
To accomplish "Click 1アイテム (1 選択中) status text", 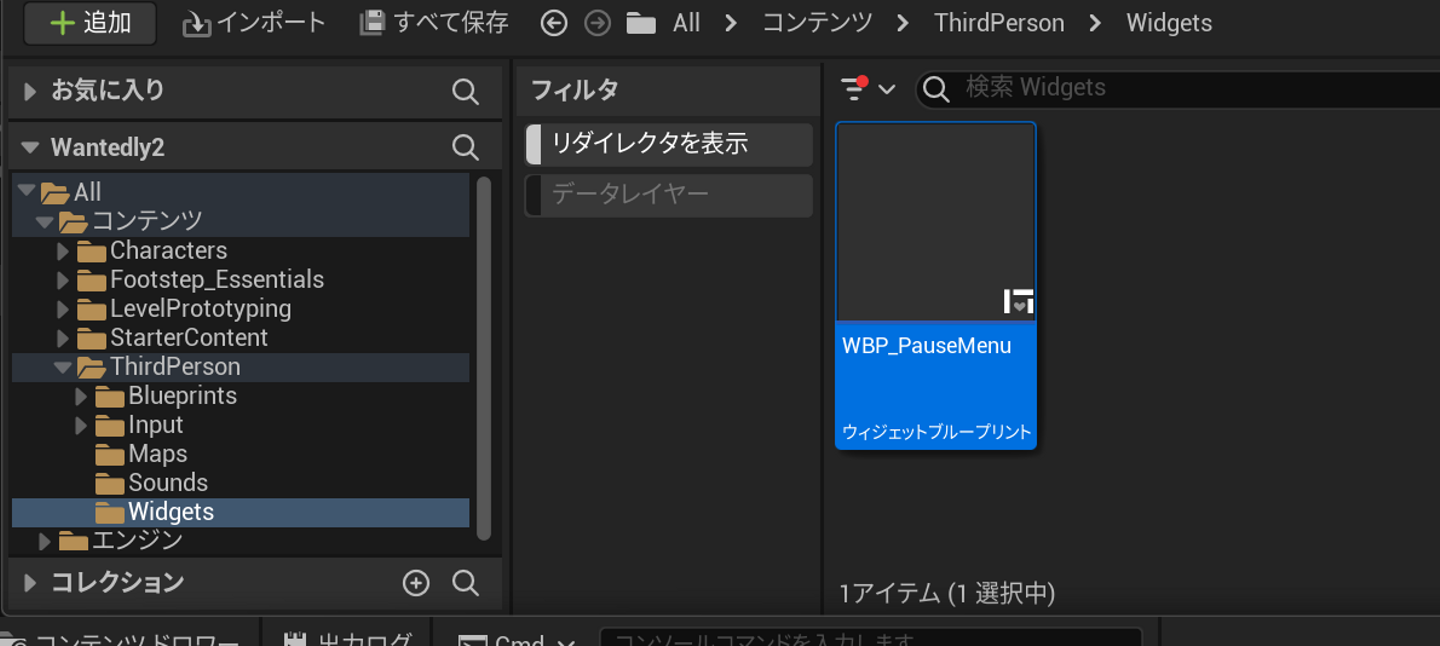I will point(947,593).
